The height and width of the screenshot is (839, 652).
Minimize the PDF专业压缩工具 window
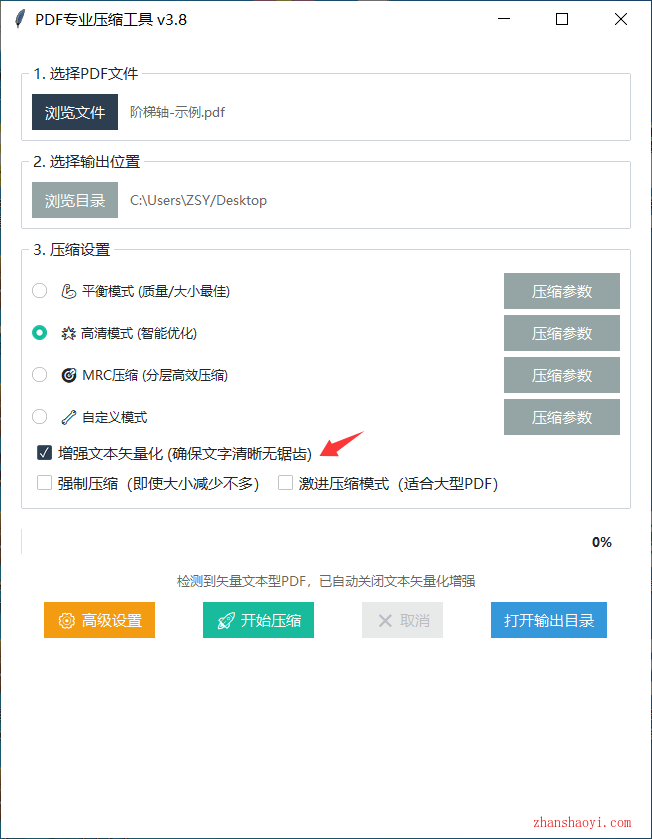[503, 19]
